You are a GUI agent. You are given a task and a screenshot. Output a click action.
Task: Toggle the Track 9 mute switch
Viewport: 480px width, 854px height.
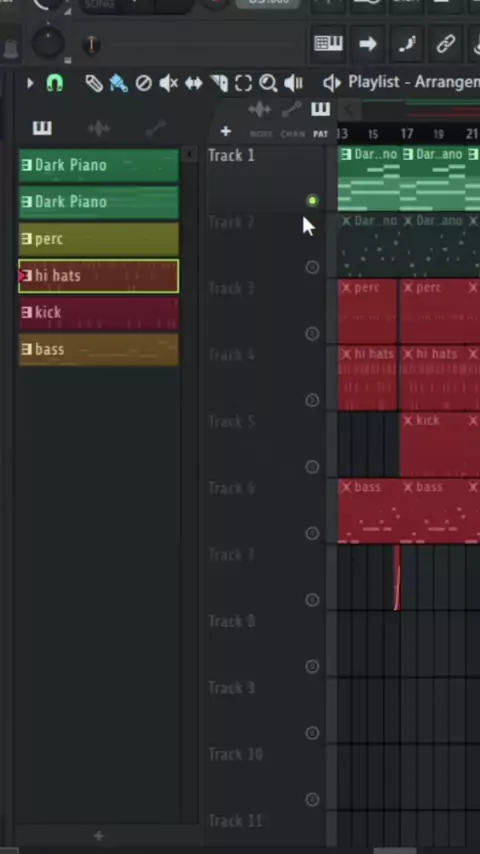[312, 733]
